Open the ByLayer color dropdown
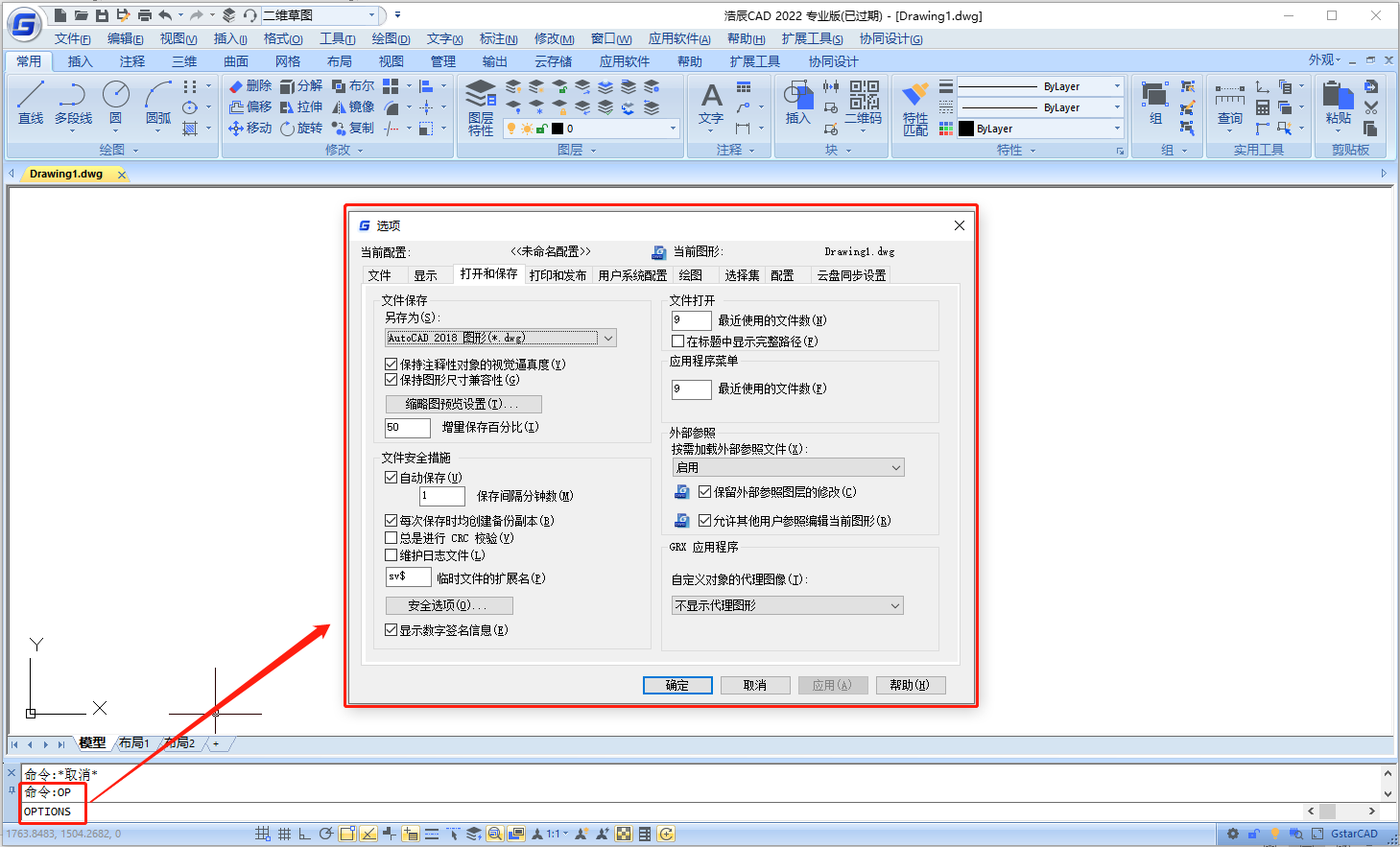 [1040, 129]
